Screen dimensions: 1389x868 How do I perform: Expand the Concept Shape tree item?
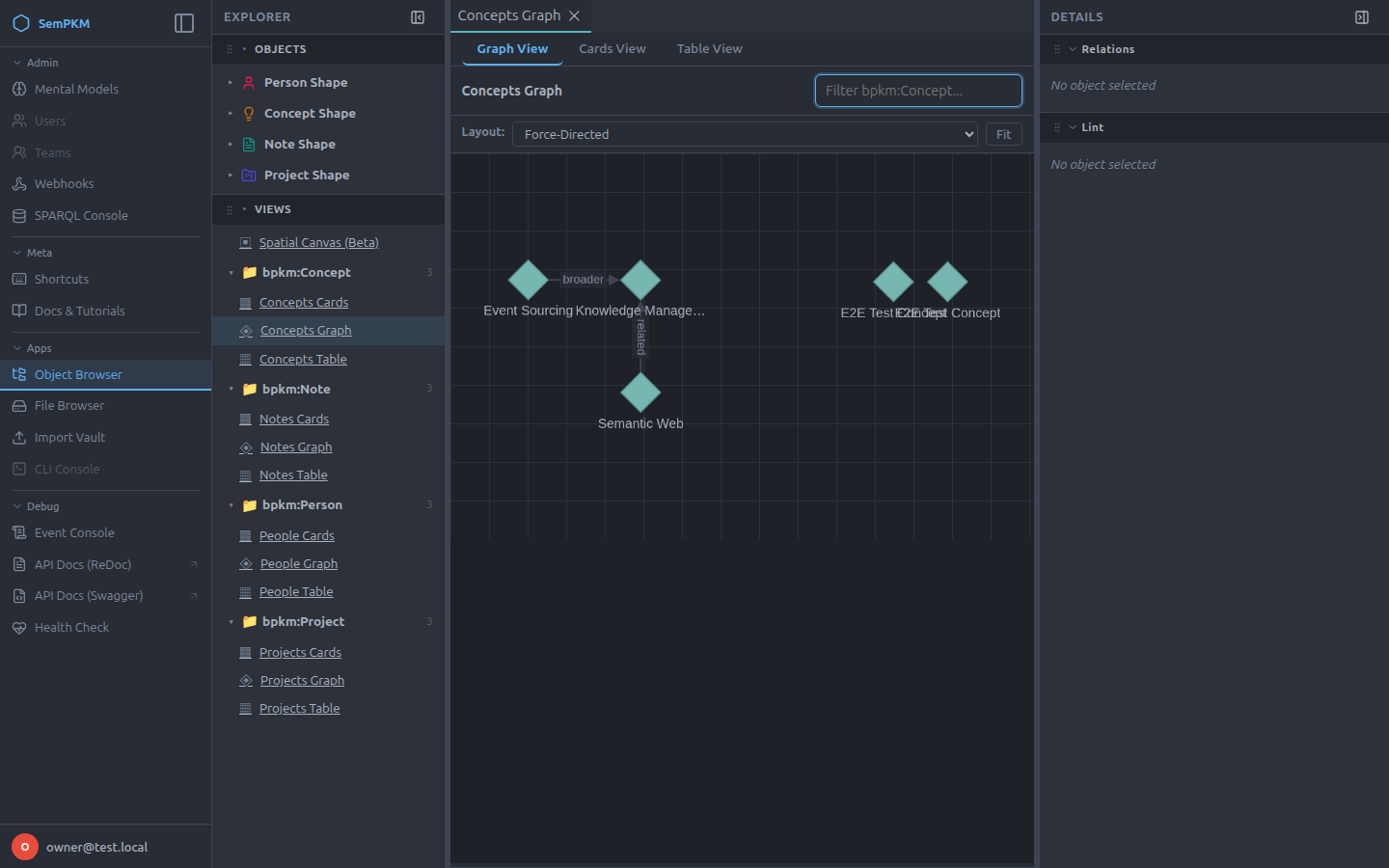pyautogui.click(x=231, y=114)
